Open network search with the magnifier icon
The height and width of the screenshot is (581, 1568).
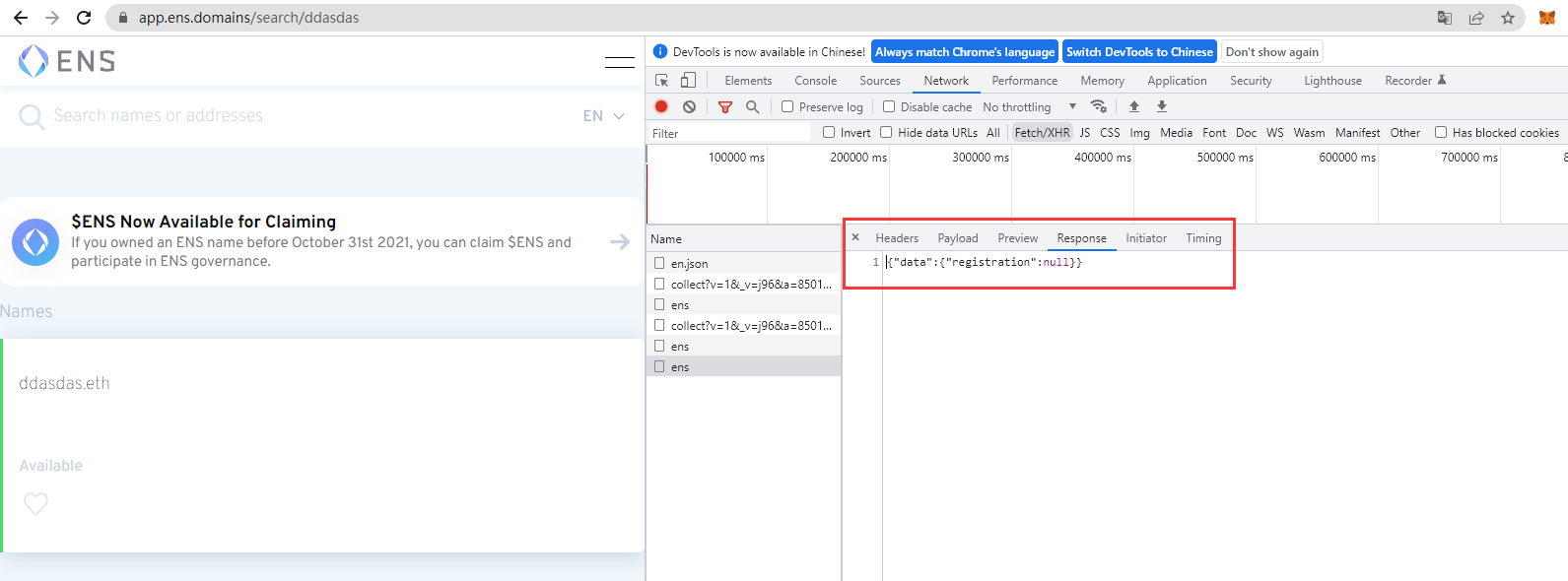[753, 106]
